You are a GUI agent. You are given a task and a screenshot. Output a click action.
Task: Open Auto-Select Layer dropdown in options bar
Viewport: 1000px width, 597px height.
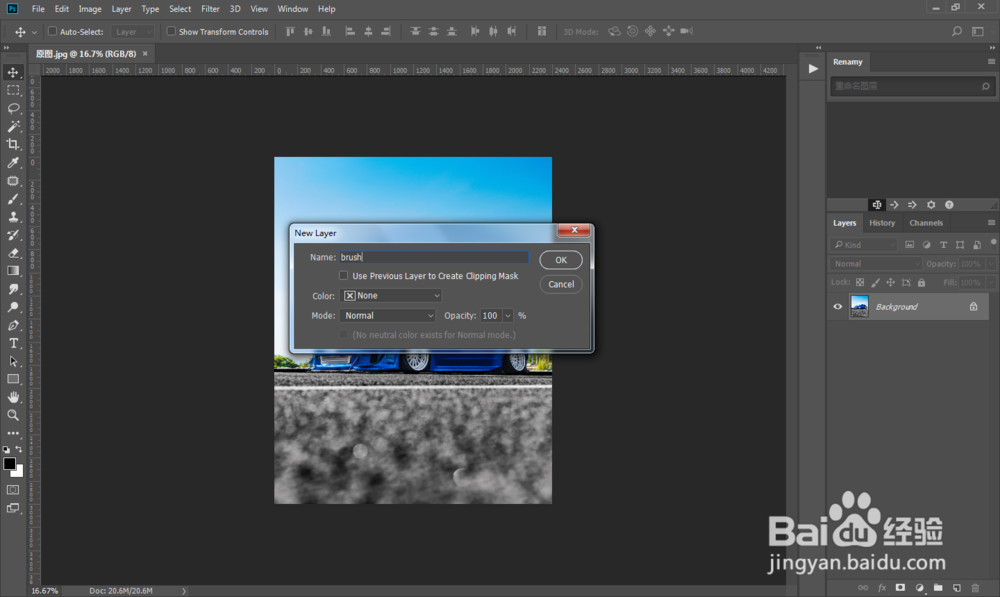coord(133,31)
